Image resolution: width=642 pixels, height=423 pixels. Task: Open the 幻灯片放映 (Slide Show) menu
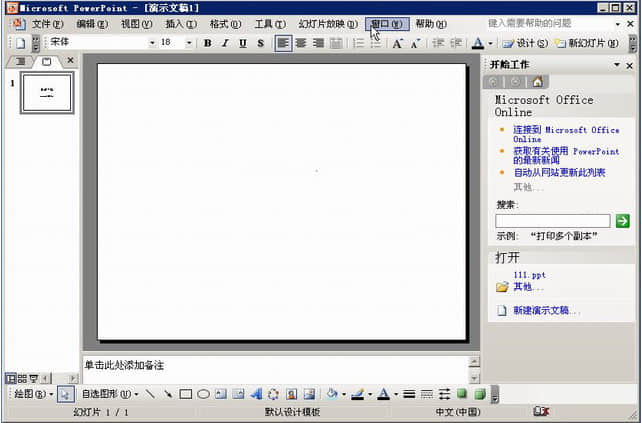[327, 23]
